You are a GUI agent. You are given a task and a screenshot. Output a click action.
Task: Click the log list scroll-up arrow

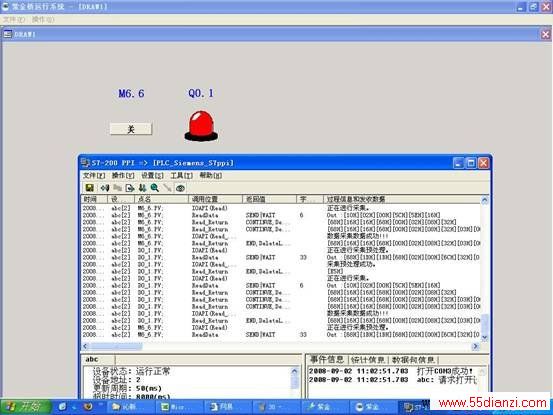point(485,200)
